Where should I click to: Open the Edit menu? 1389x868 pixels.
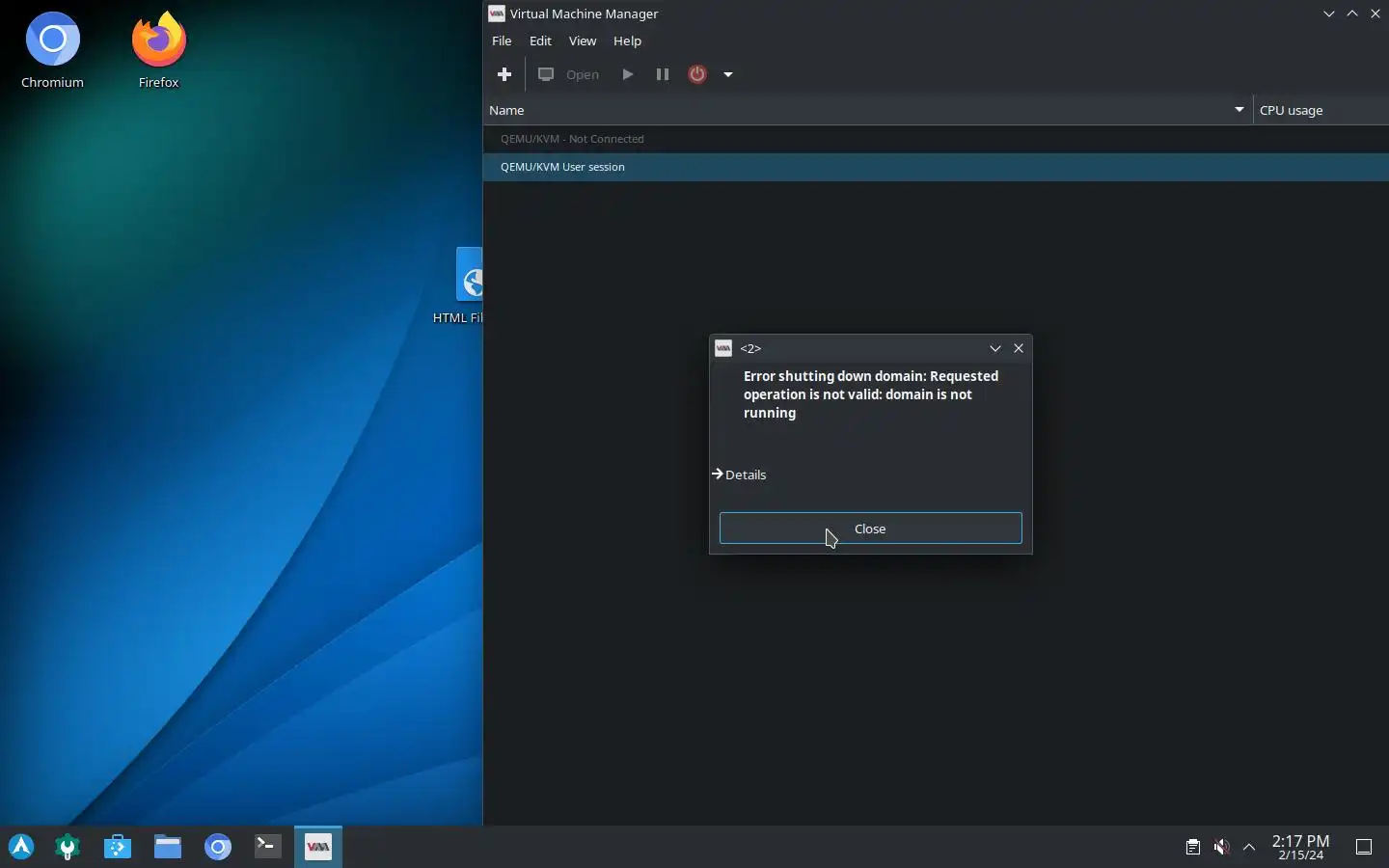[540, 41]
